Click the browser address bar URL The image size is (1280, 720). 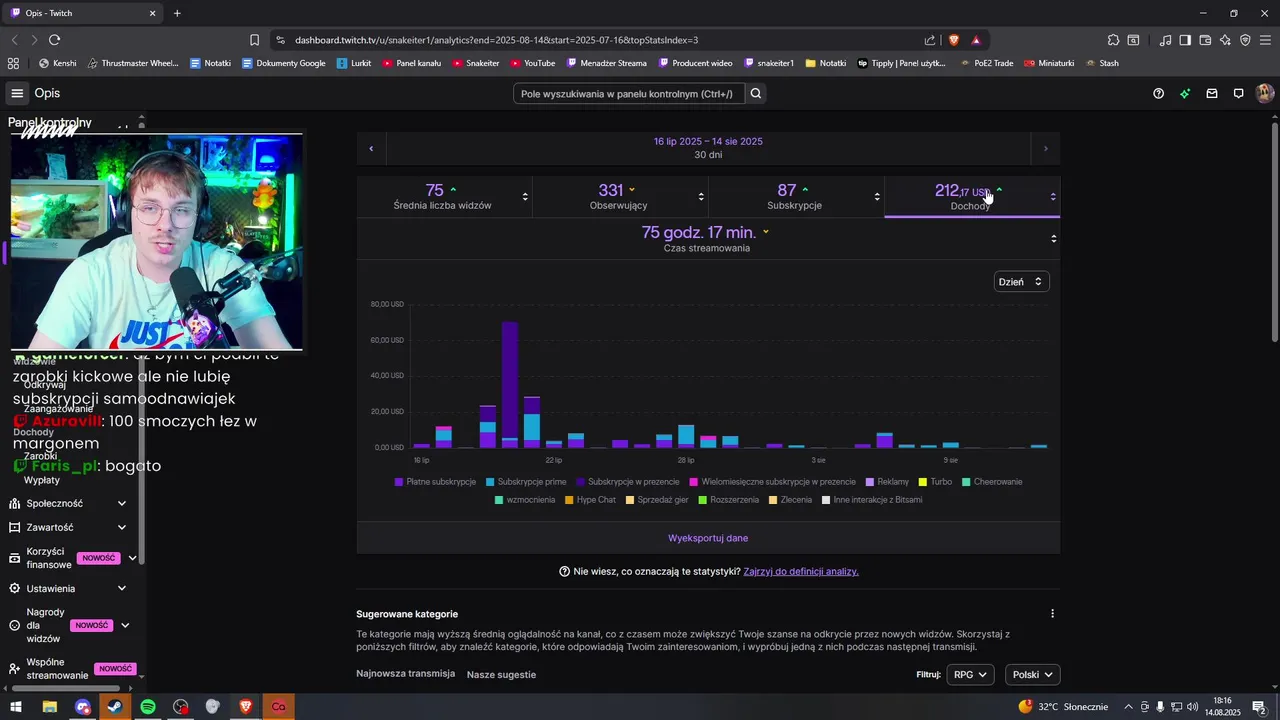tap(496, 40)
